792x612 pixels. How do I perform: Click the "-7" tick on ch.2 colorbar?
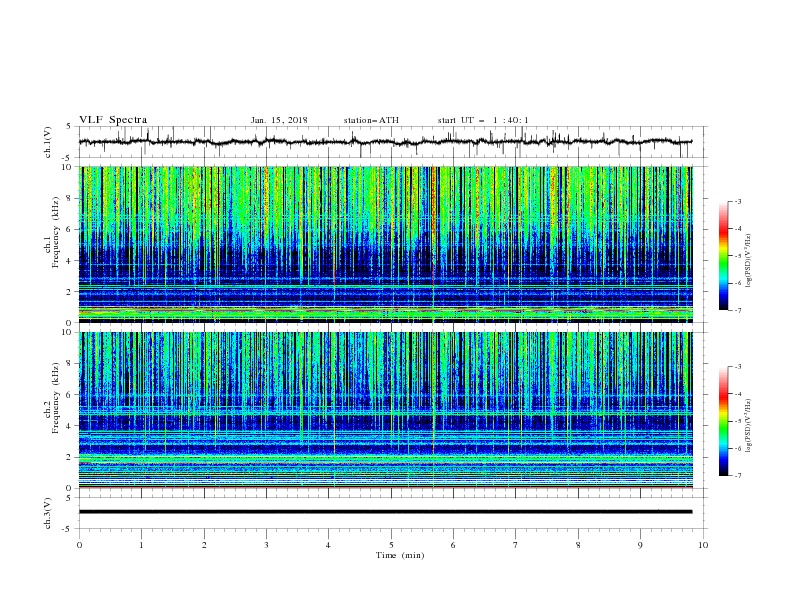click(x=738, y=475)
